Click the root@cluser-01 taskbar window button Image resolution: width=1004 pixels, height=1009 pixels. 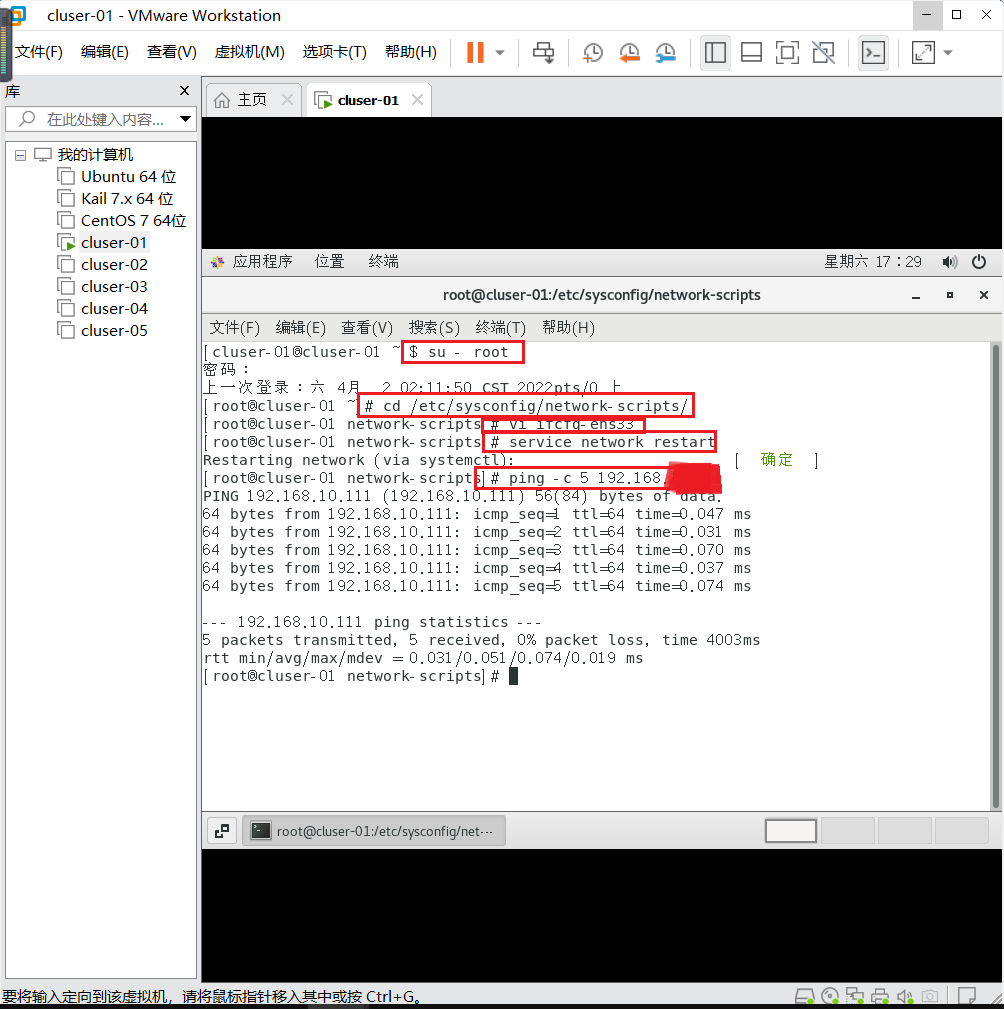pyautogui.click(x=374, y=831)
